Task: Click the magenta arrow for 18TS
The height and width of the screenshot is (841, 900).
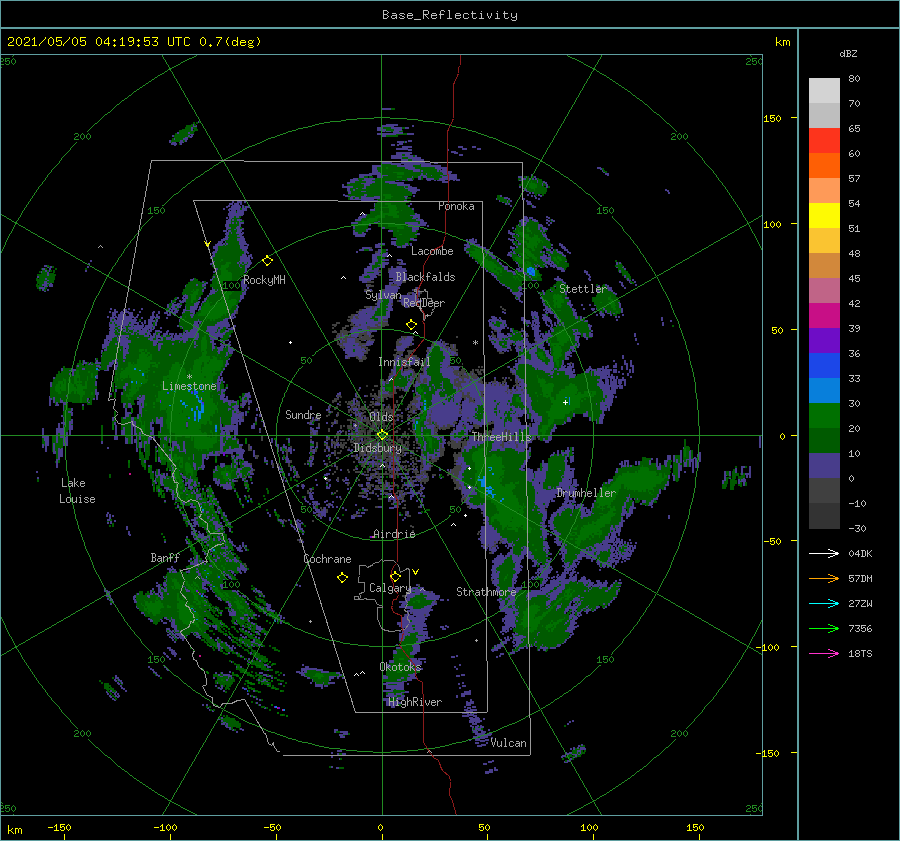Action: tap(824, 653)
